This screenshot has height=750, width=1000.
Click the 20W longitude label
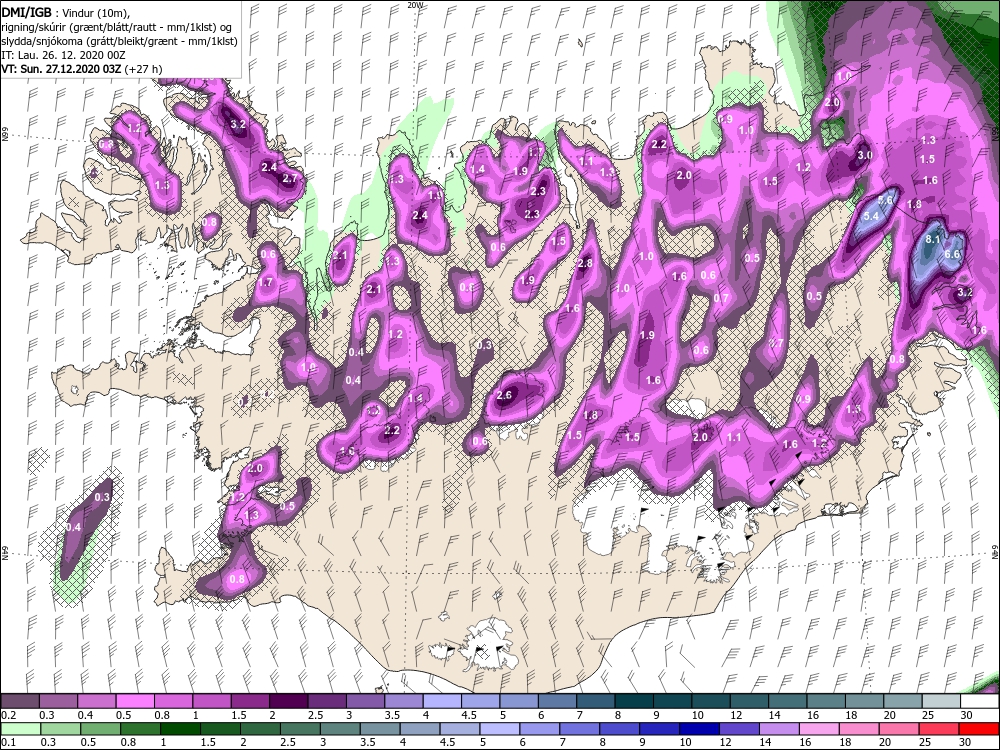click(416, 4)
